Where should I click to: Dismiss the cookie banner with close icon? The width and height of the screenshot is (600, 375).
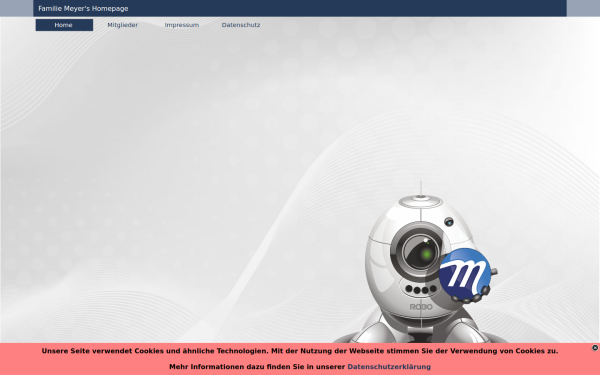(x=595, y=348)
